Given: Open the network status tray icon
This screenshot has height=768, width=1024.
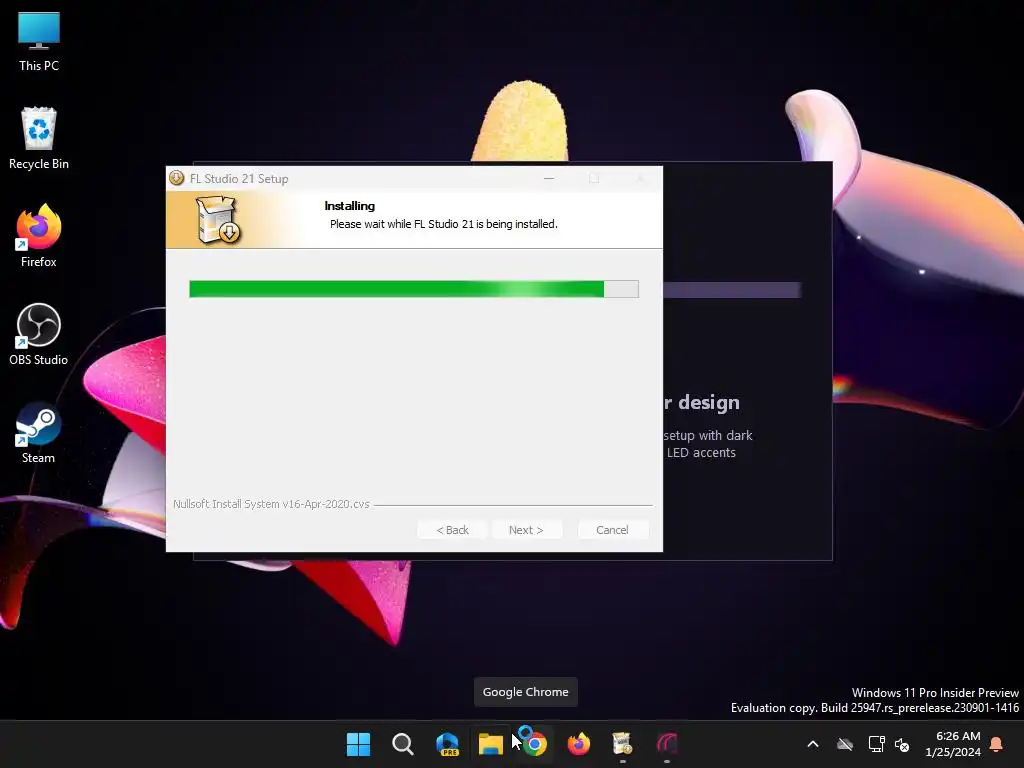Looking at the screenshot, I should [x=876, y=744].
